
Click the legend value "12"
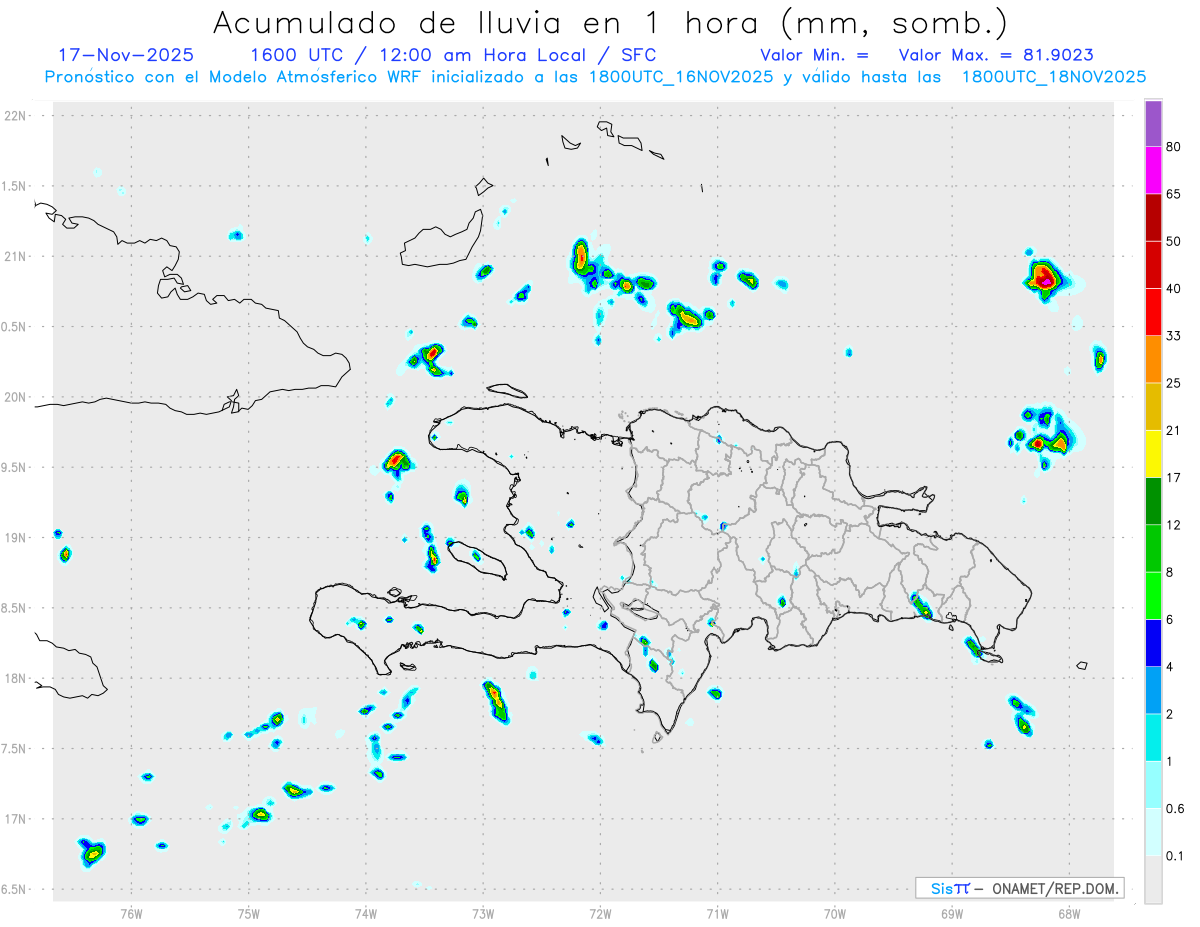point(1174,525)
